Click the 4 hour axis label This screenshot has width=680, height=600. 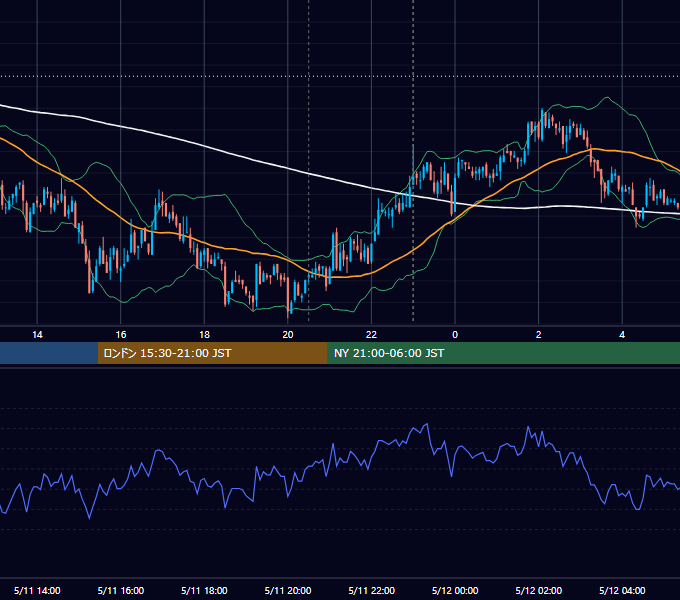coord(622,335)
